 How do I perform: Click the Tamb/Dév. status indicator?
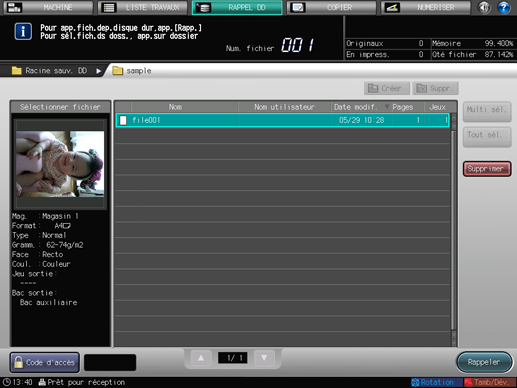pos(490,382)
